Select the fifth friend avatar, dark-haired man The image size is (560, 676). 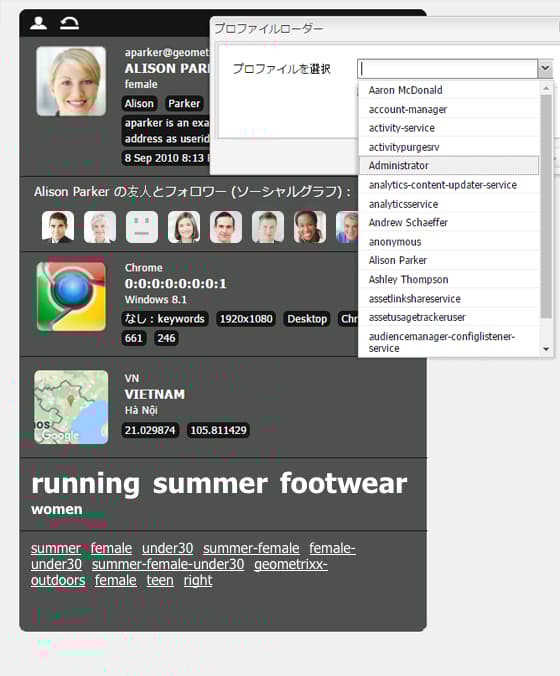(x=226, y=227)
